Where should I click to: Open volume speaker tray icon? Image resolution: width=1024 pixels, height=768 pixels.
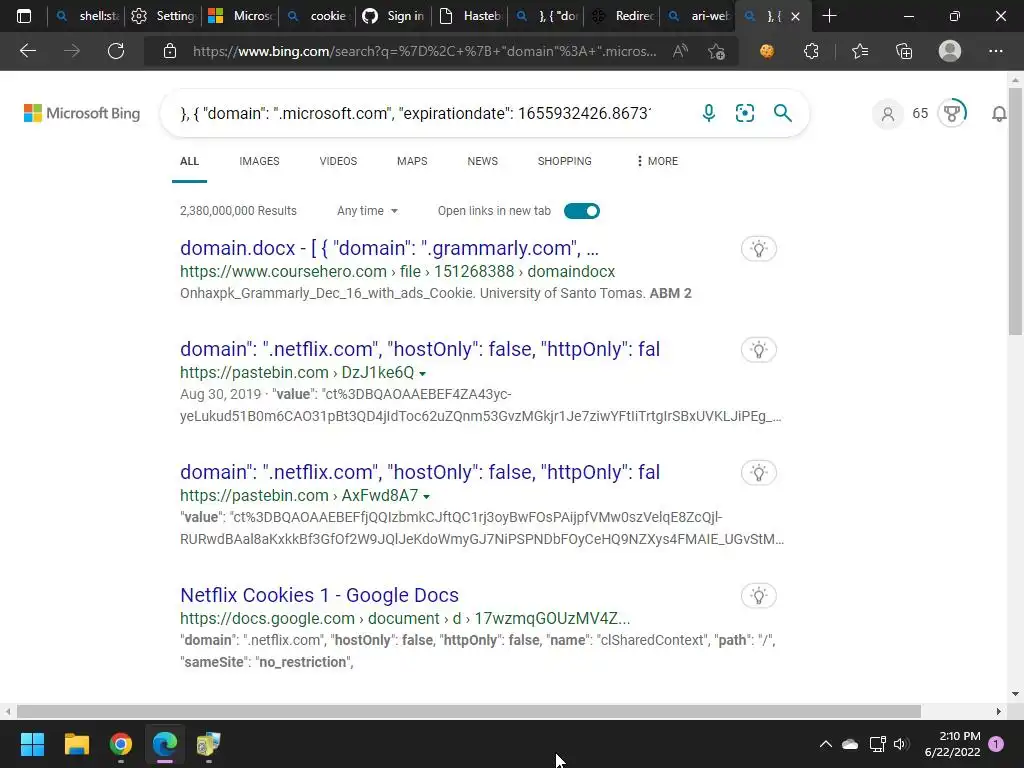901,744
